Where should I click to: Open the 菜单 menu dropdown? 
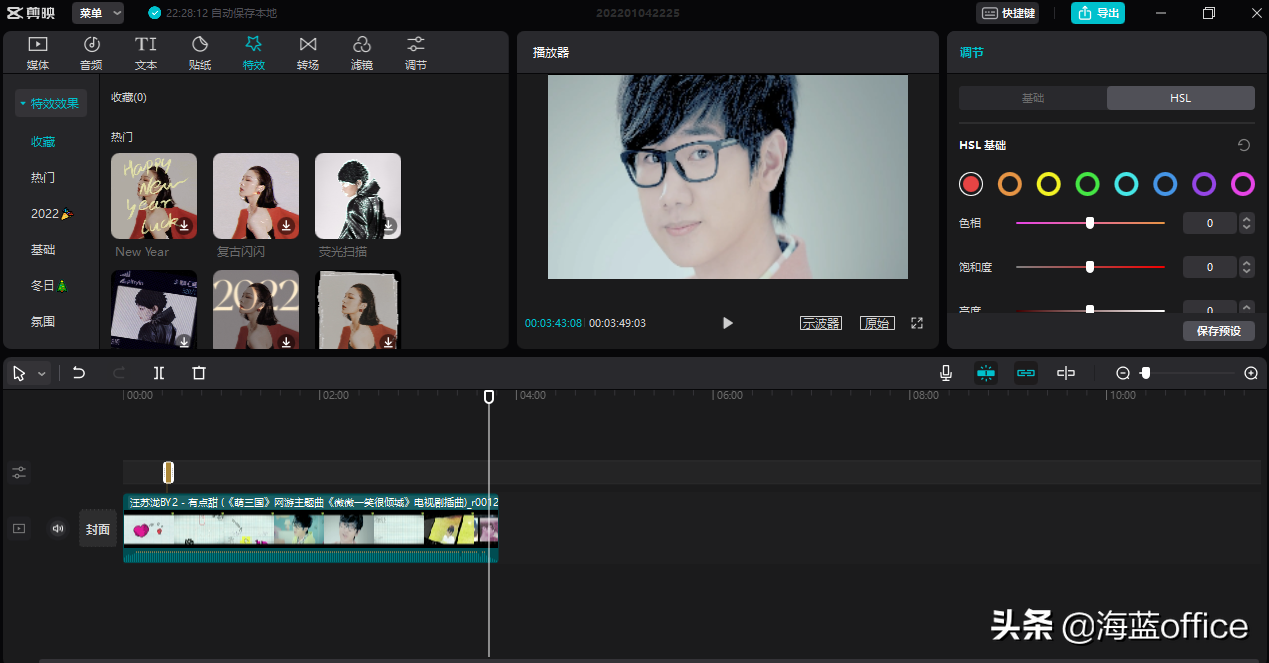pos(98,13)
